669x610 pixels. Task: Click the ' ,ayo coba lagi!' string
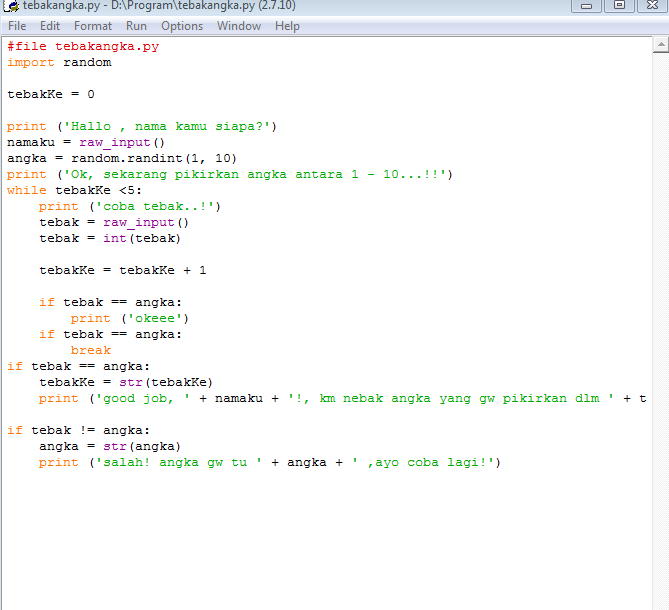[x=423, y=462]
